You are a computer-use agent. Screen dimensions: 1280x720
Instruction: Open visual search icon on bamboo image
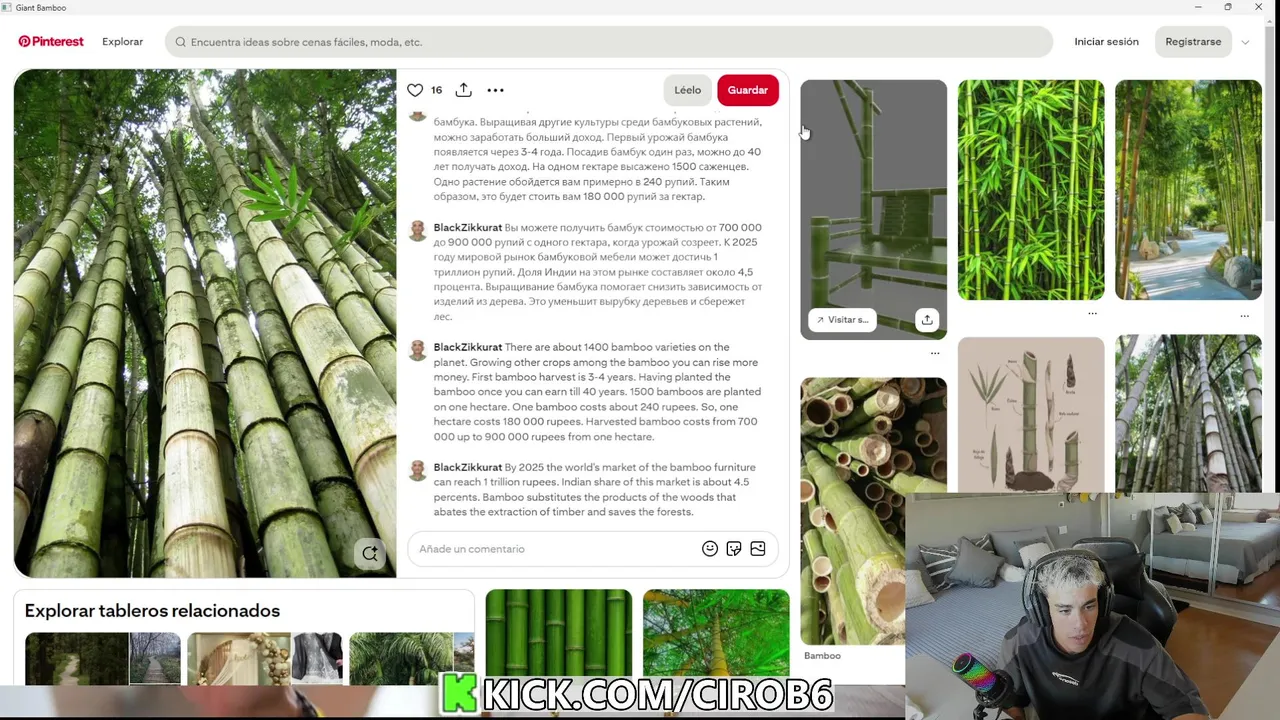(x=370, y=553)
